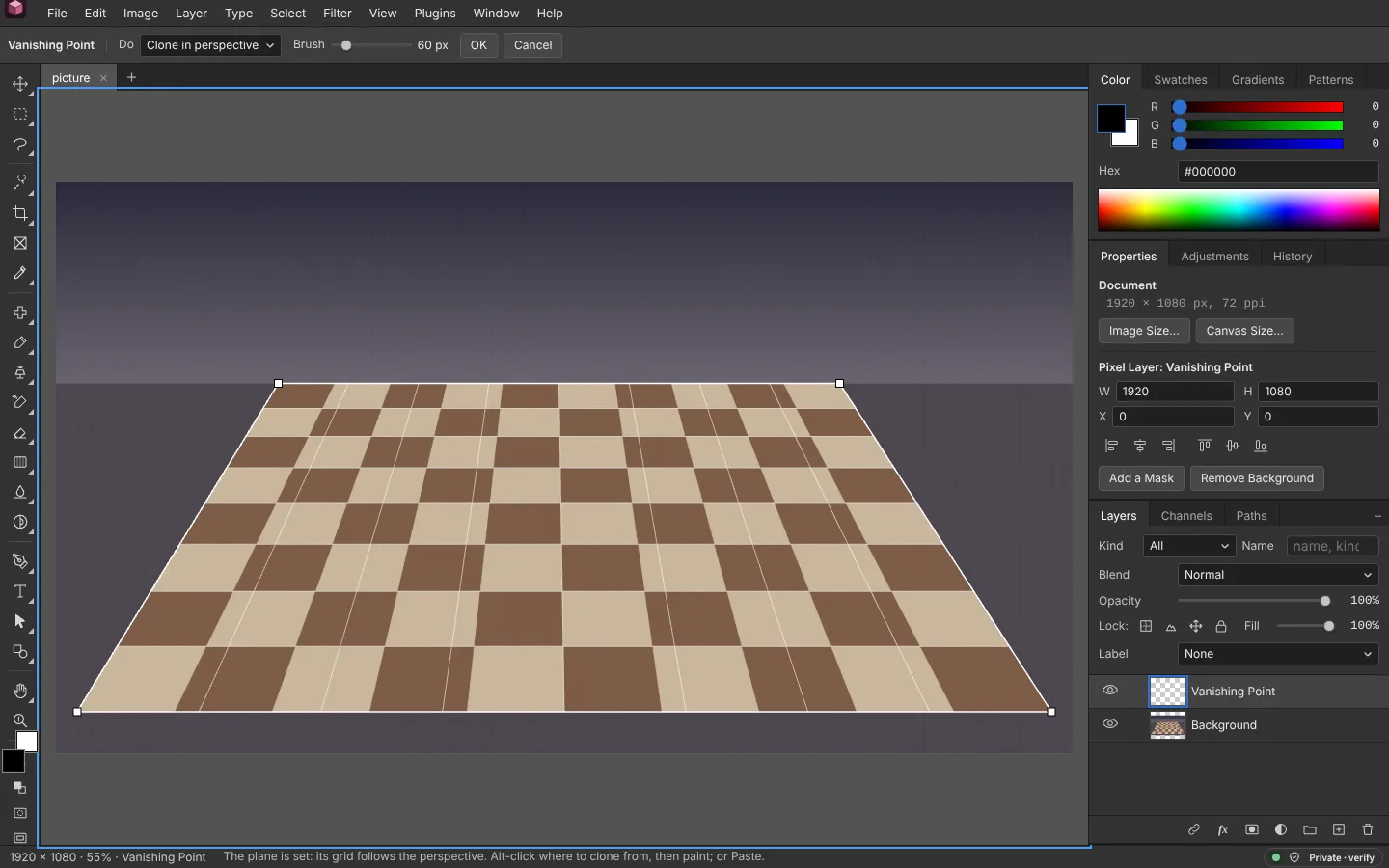Hide the Vanishing Point layer

1110,691
